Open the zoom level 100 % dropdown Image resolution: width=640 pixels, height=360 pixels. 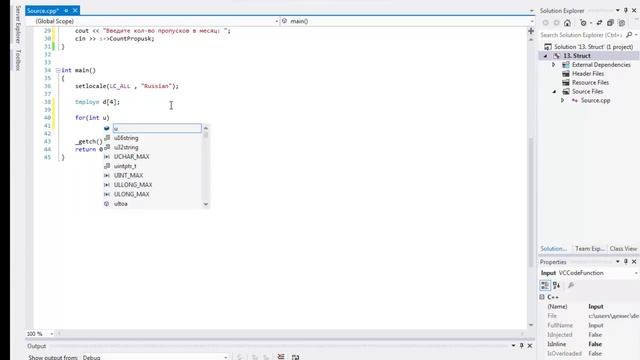point(52,334)
